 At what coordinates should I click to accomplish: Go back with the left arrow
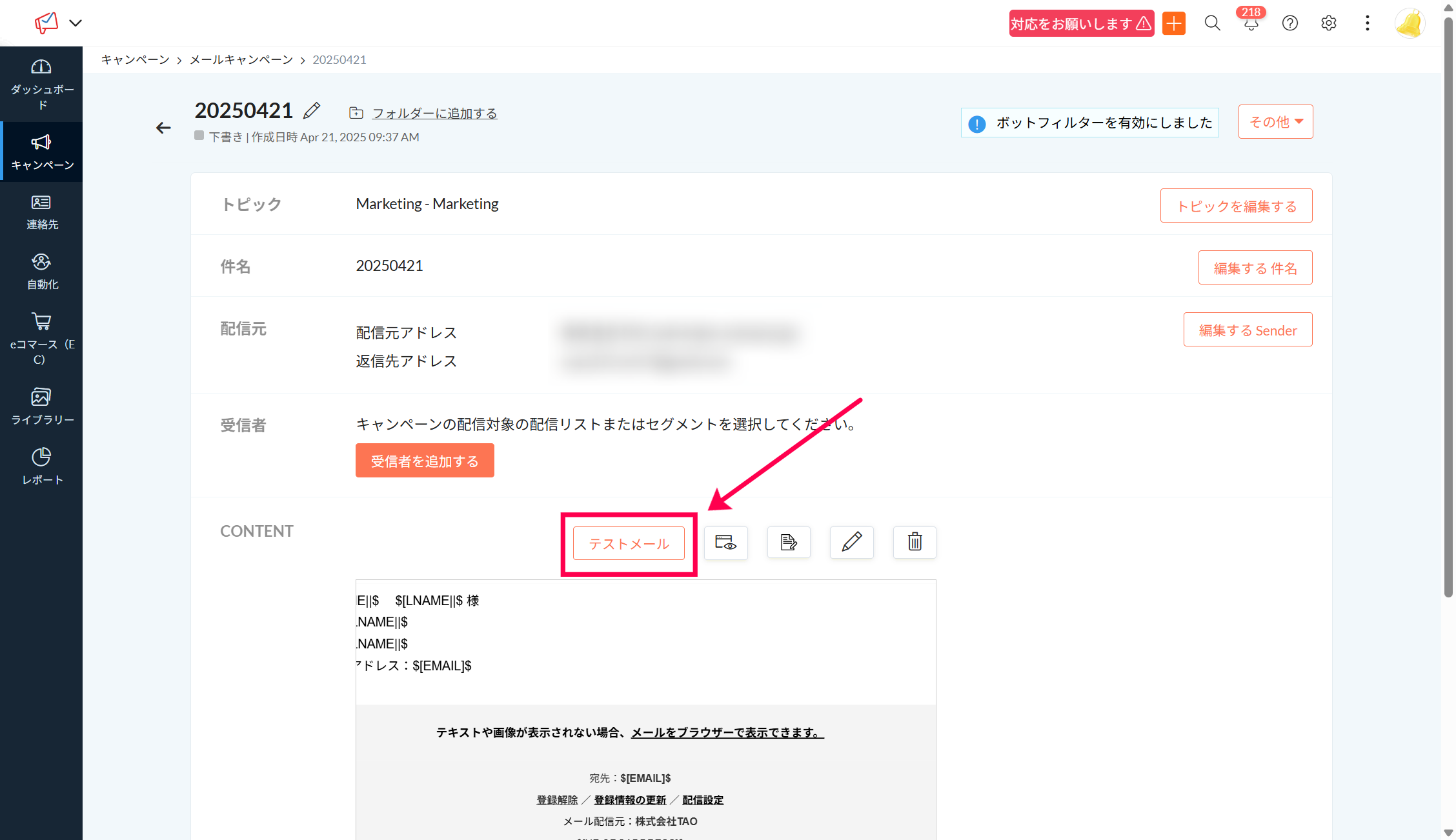(x=163, y=128)
